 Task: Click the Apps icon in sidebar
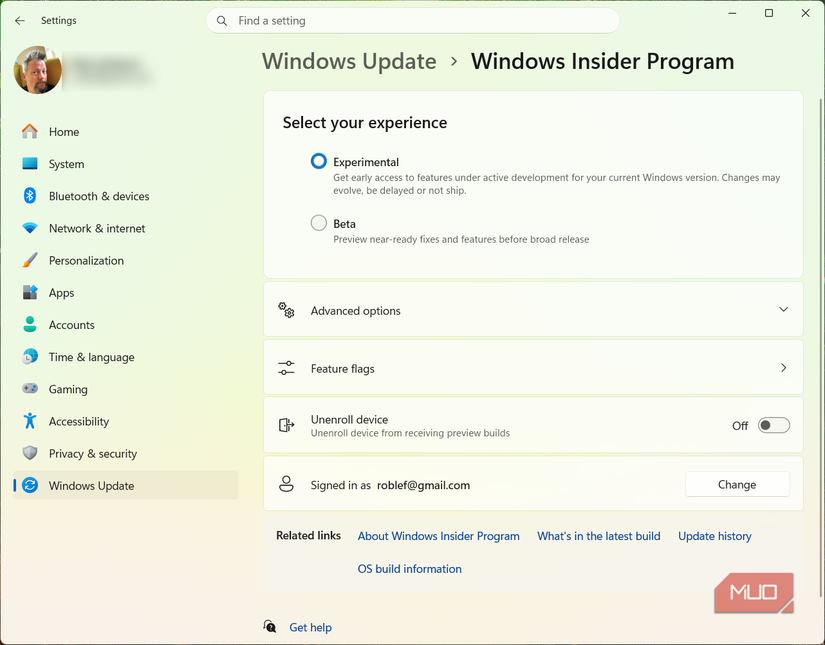tap(30, 292)
